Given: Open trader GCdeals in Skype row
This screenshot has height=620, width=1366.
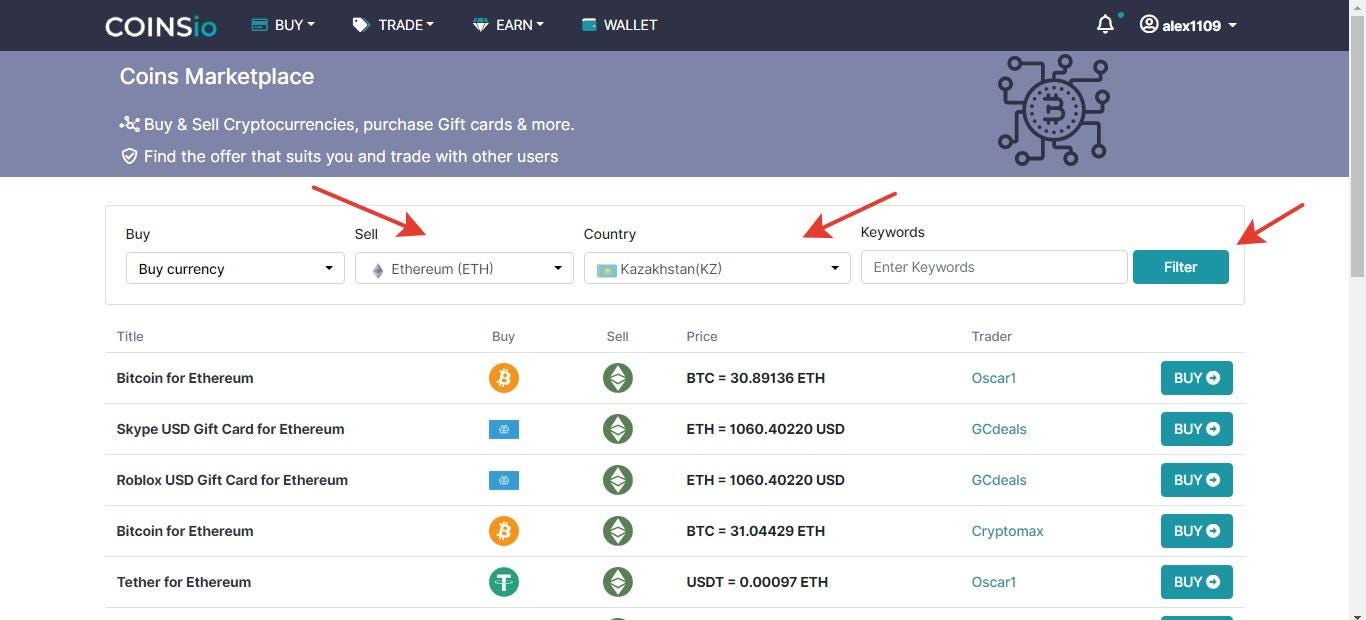Looking at the screenshot, I should pyautogui.click(x=999, y=429).
